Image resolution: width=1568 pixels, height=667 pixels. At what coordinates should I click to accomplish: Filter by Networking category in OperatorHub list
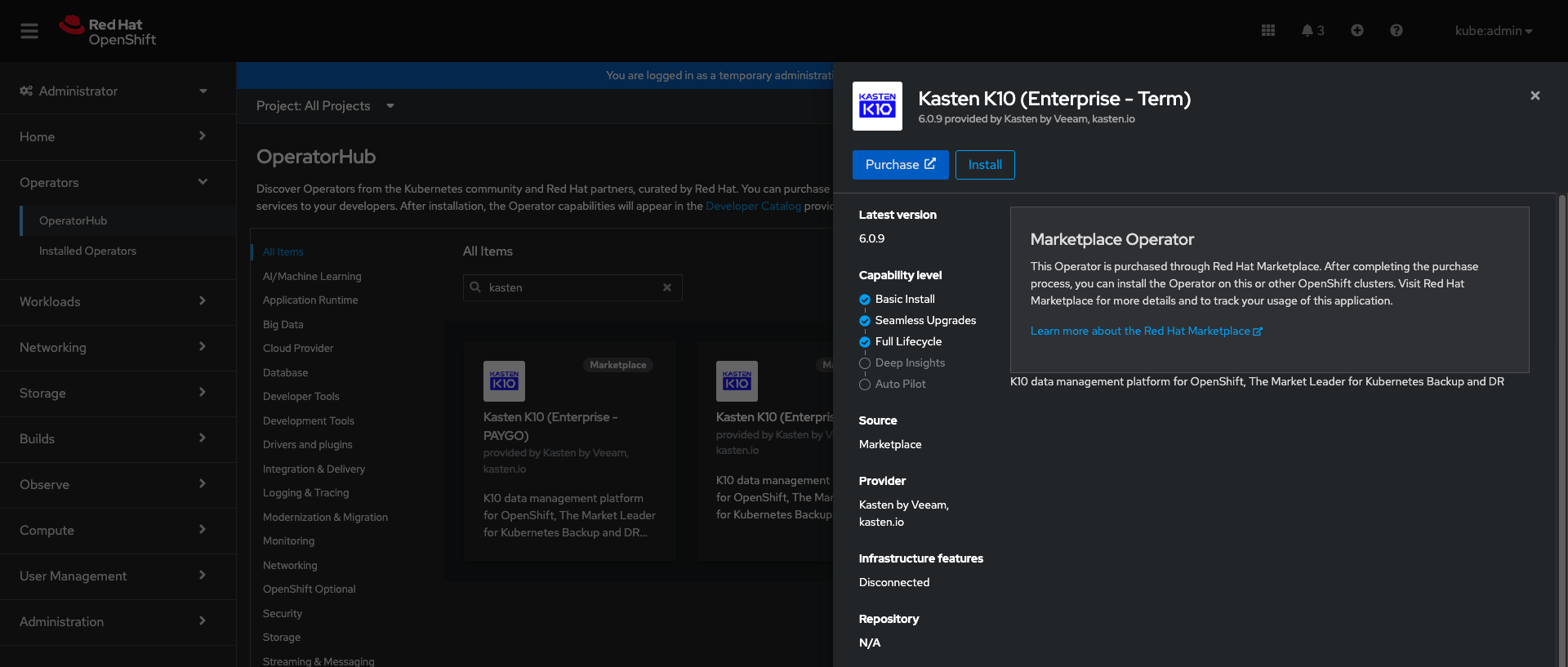pos(290,565)
